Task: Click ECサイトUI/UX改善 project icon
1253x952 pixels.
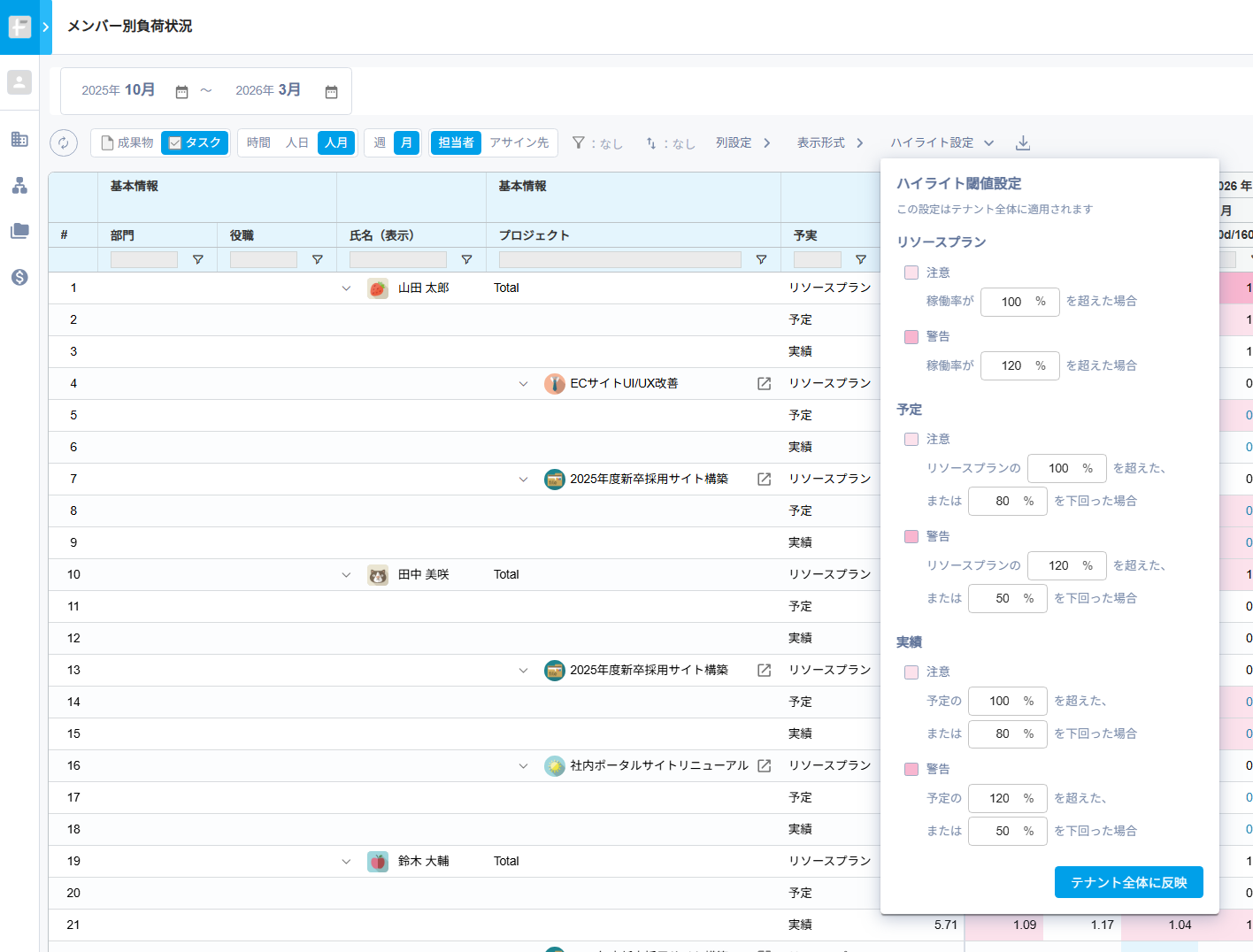Action: tap(555, 384)
